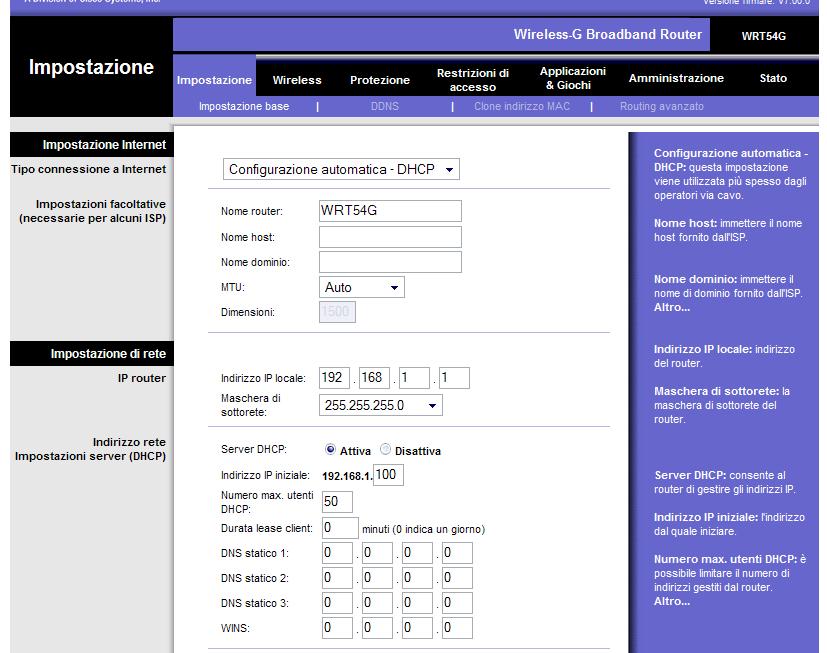This screenshot has width=827, height=653.
Task: Click fourth octet of DNS statico 1
Action: pyautogui.click(x=457, y=553)
